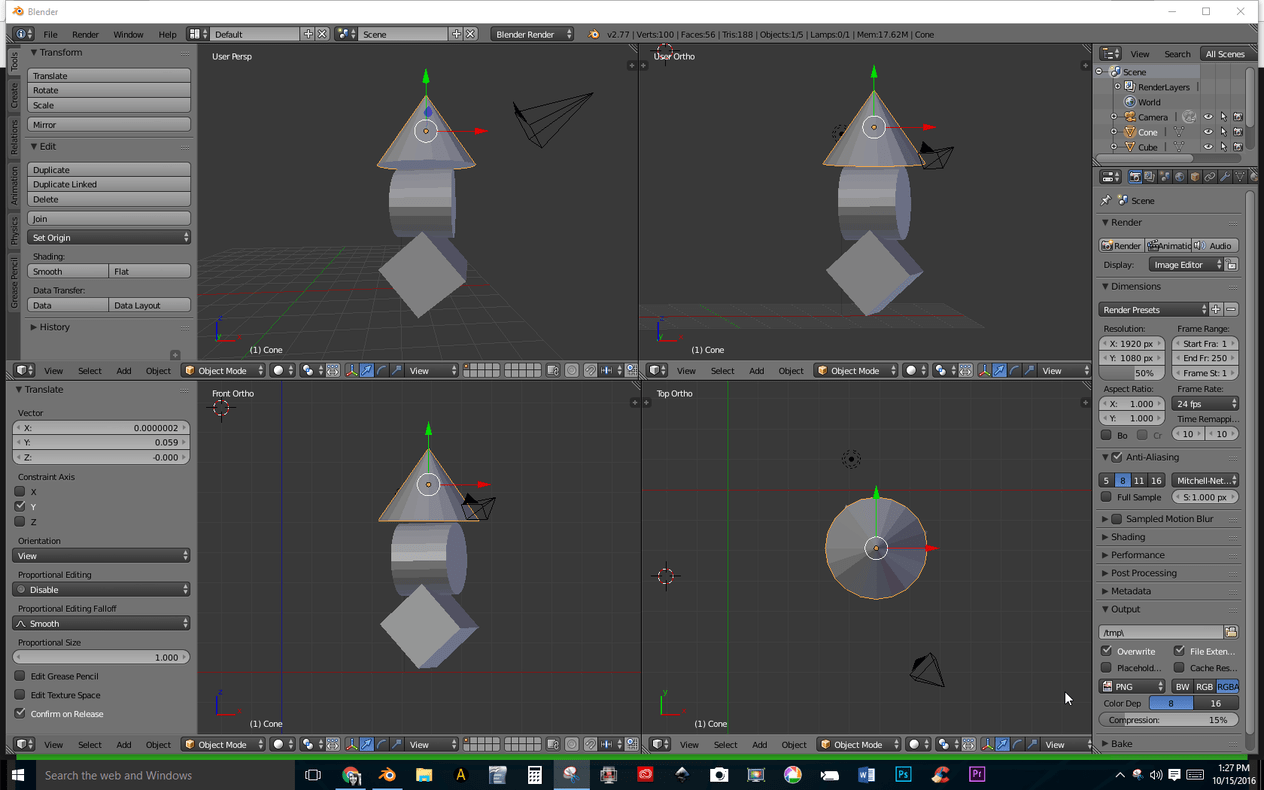Open the Object cube properties tab
The image size is (1264, 790).
1194,177
